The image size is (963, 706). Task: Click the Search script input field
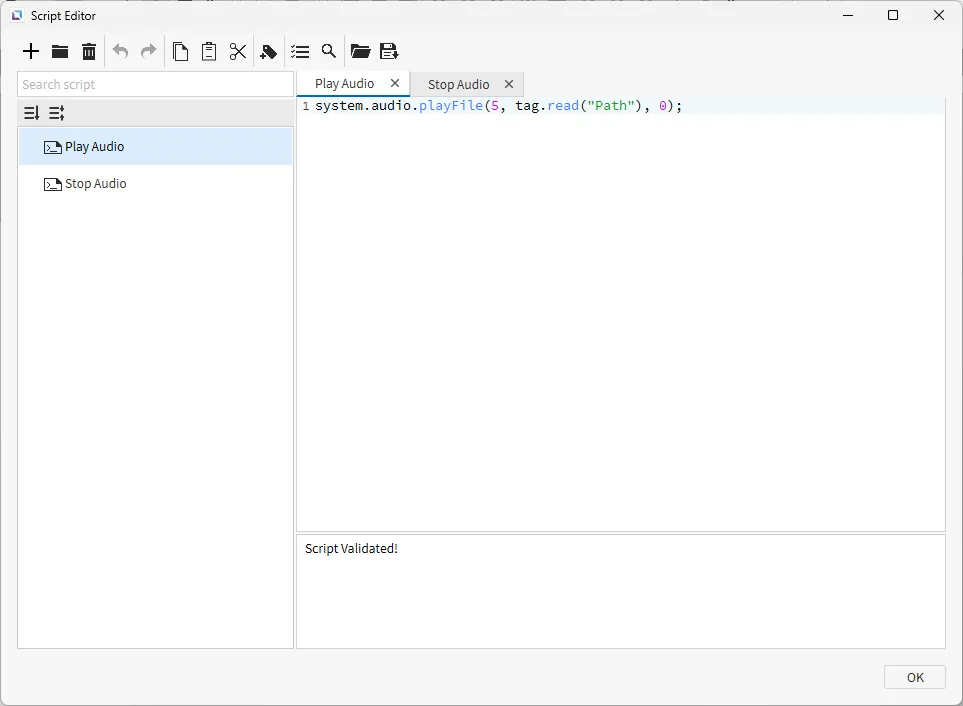click(x=155, y=85)
